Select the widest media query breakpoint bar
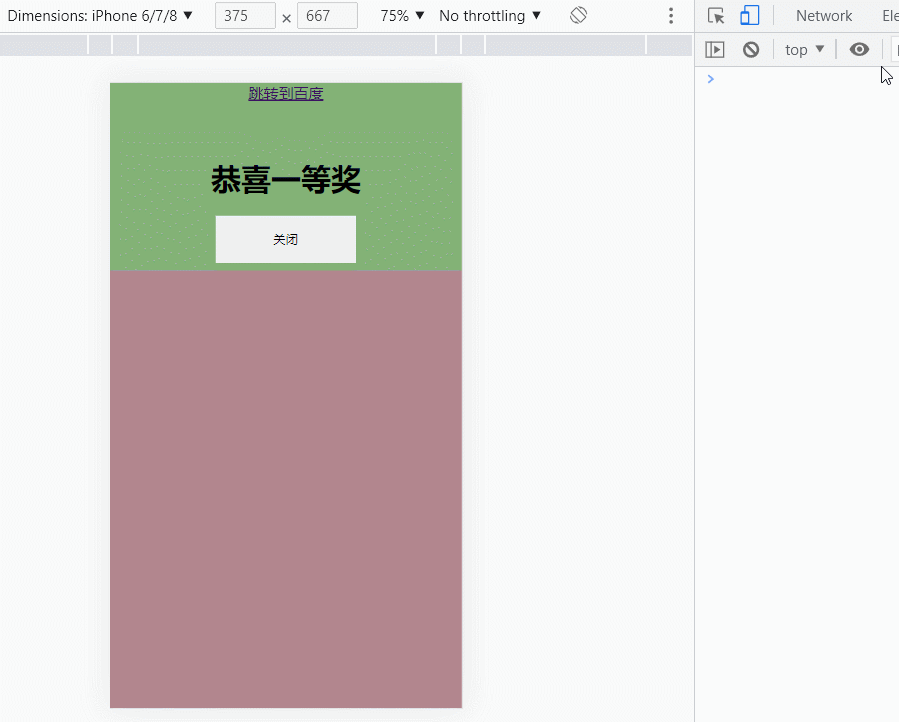 coord(287,45)
